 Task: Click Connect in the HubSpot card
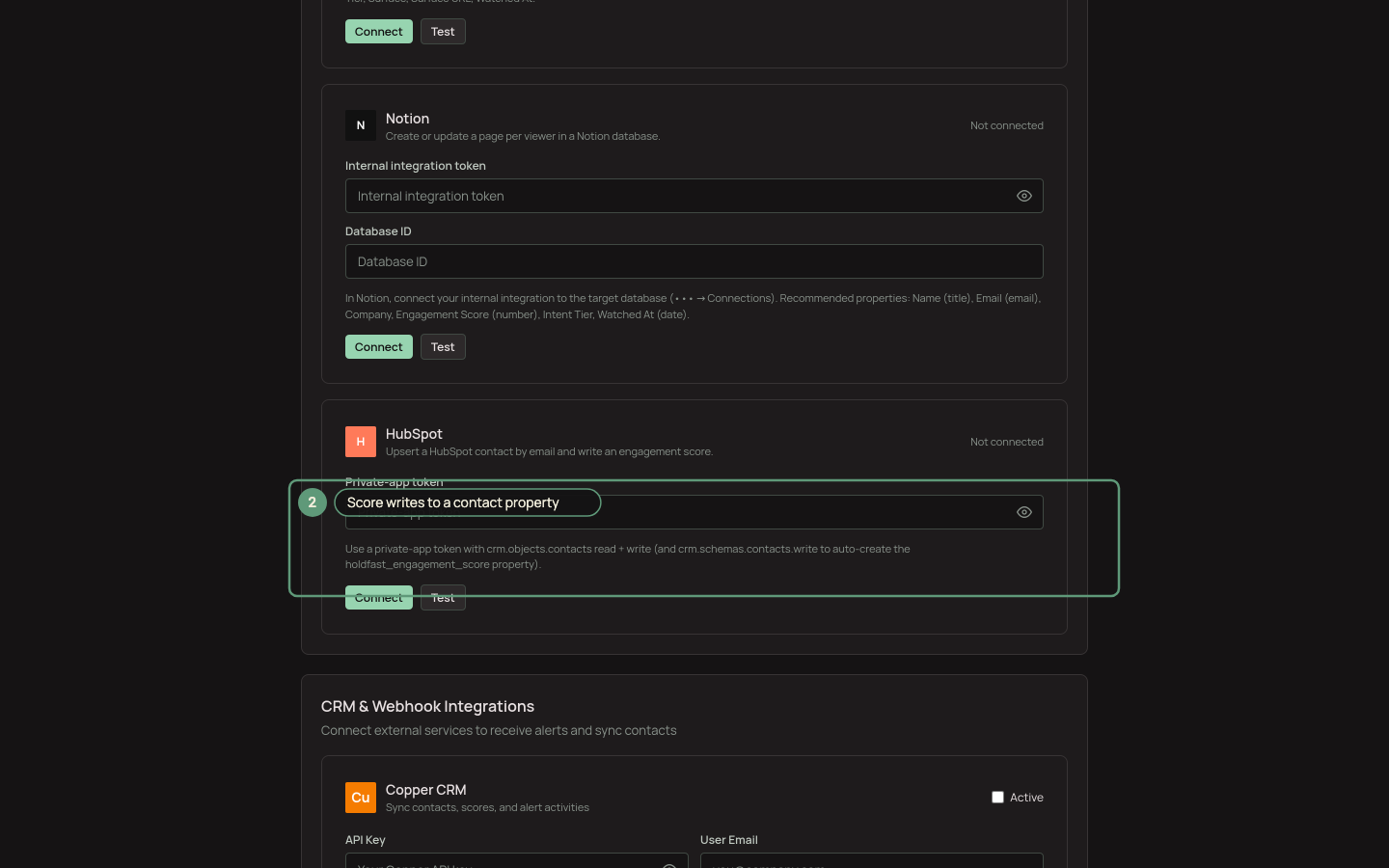tap(379, 598)
